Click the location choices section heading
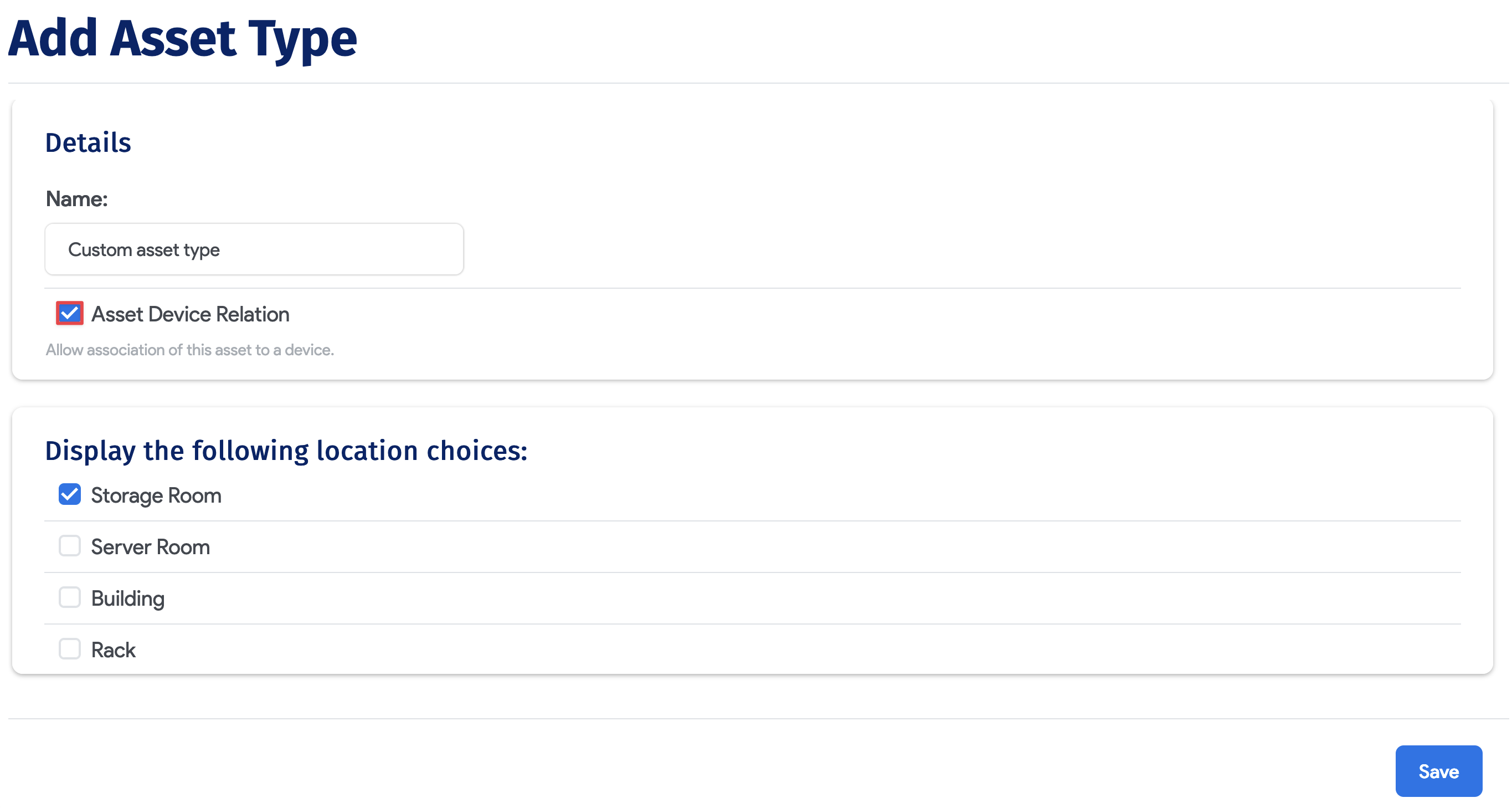The image size is (1512, 808). [x=286, y=451]
